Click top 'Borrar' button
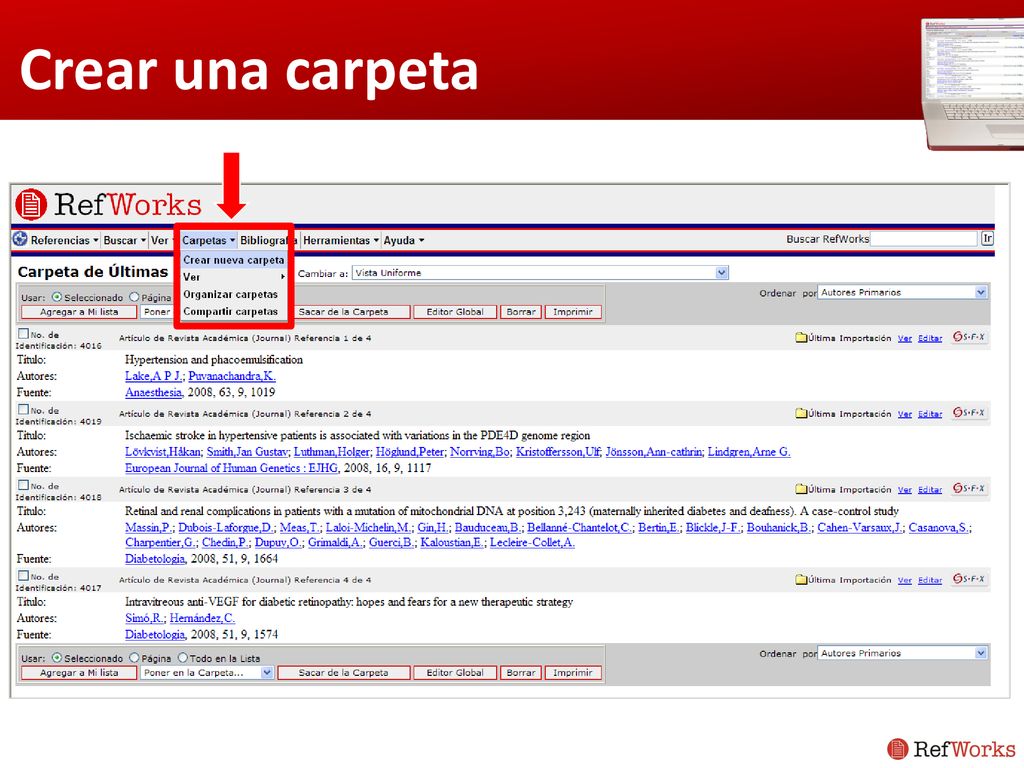Viewport: 1024px width, 768px height. 521,312
